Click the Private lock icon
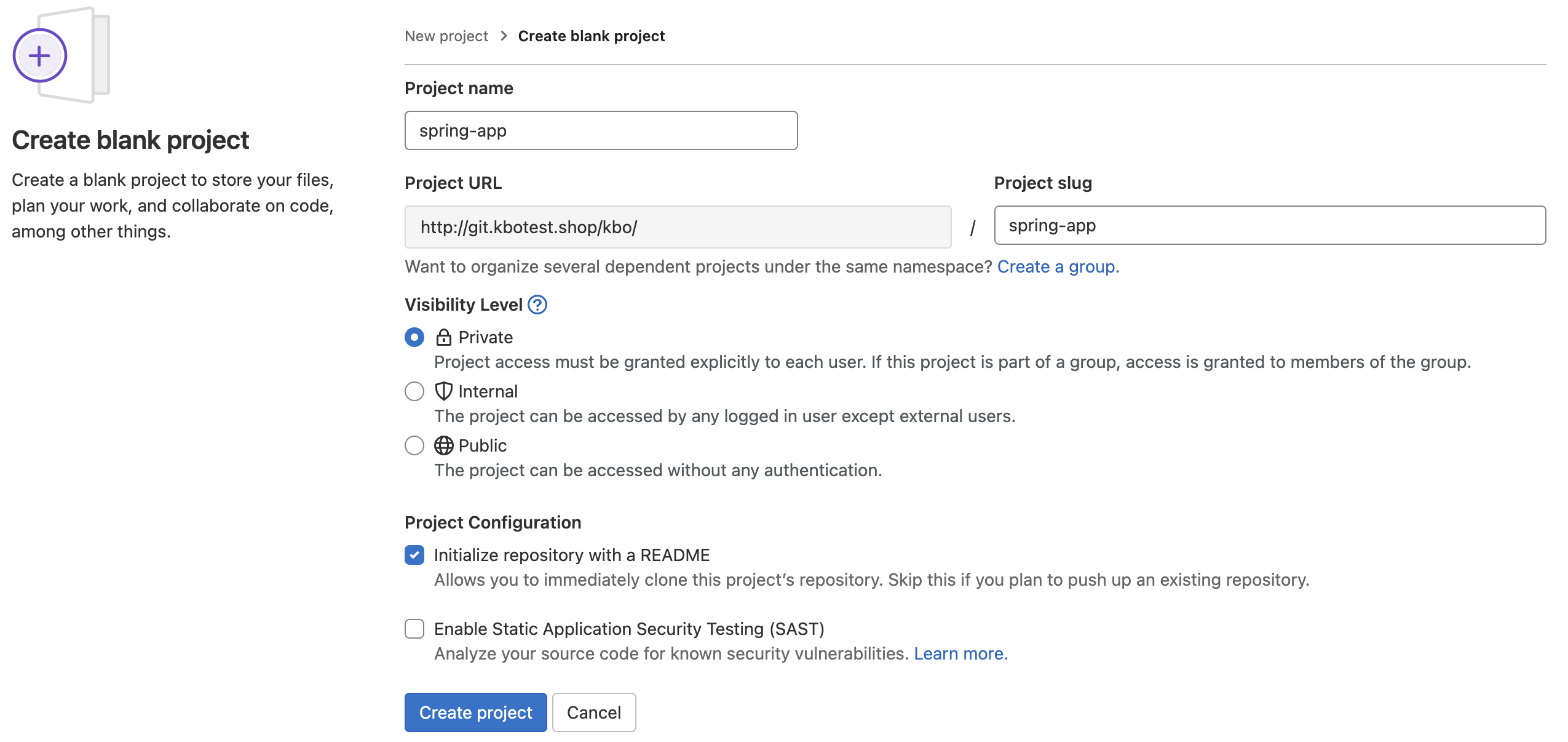The image size is (1568, 742). click(x=443, y=337)
